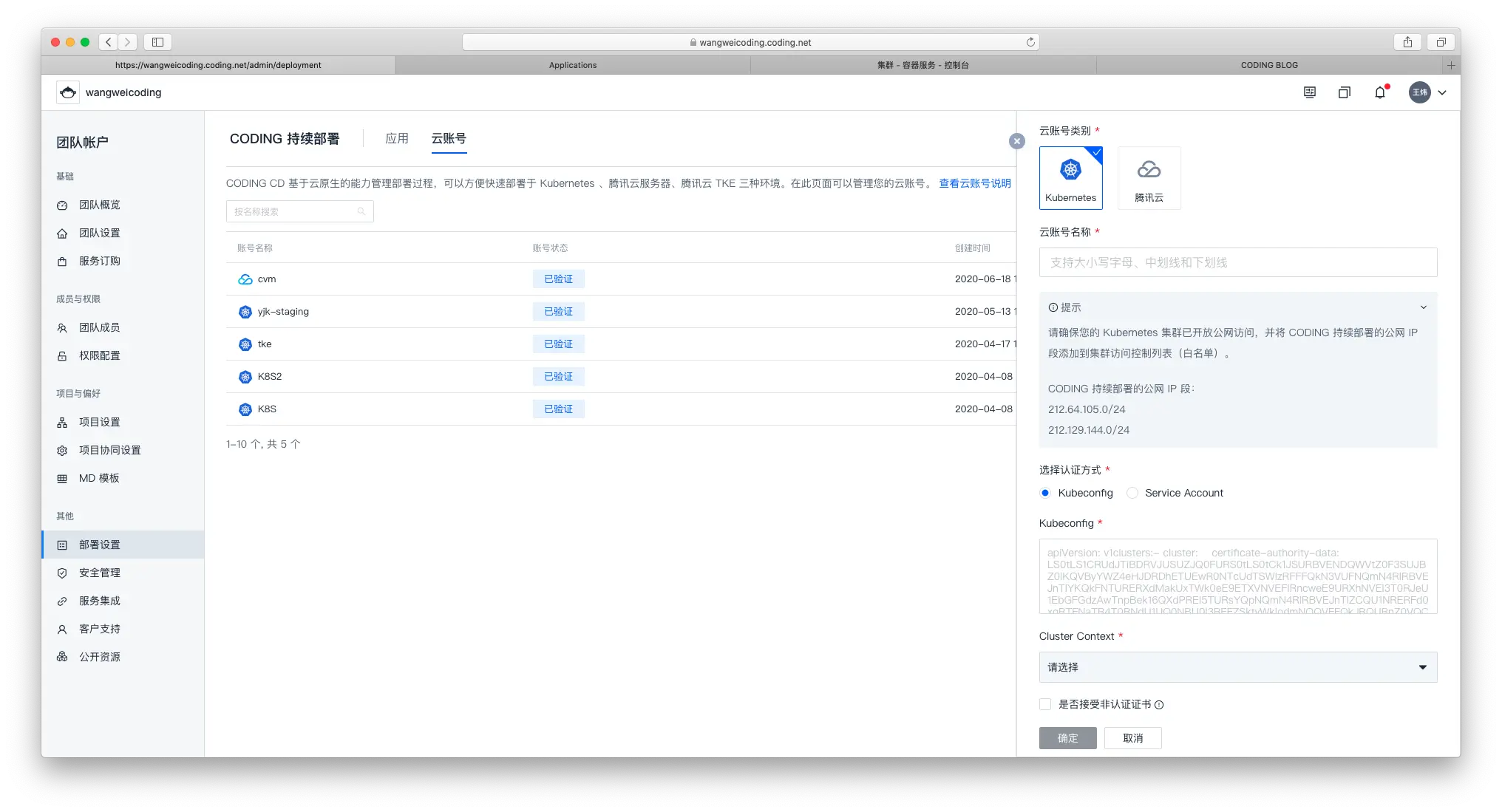Close the side panel with X icon
This screenshot has width=1502, height=812.
[x=1017, y=141]
